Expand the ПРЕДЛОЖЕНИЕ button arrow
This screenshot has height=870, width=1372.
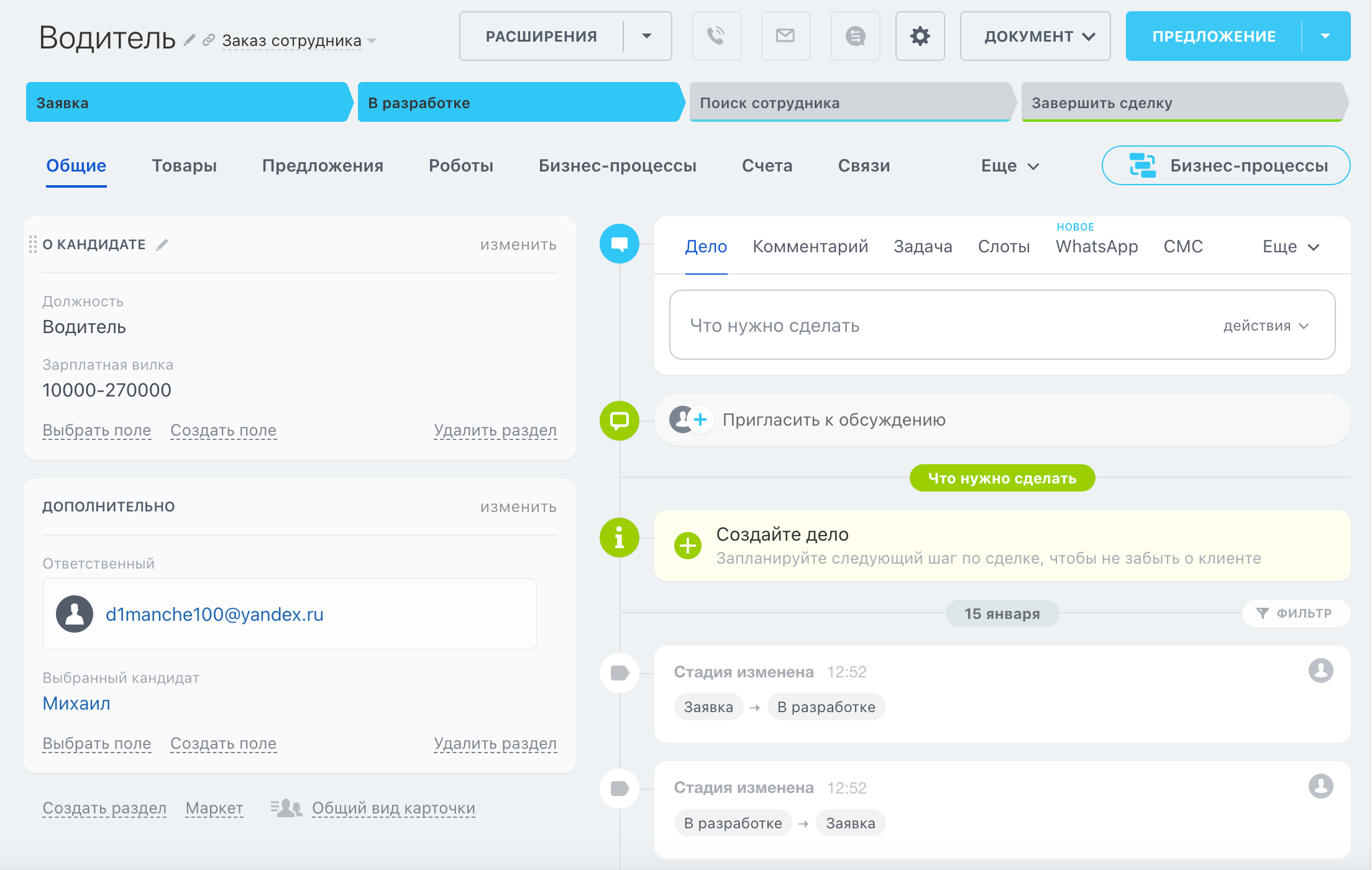coord(1325,36)
